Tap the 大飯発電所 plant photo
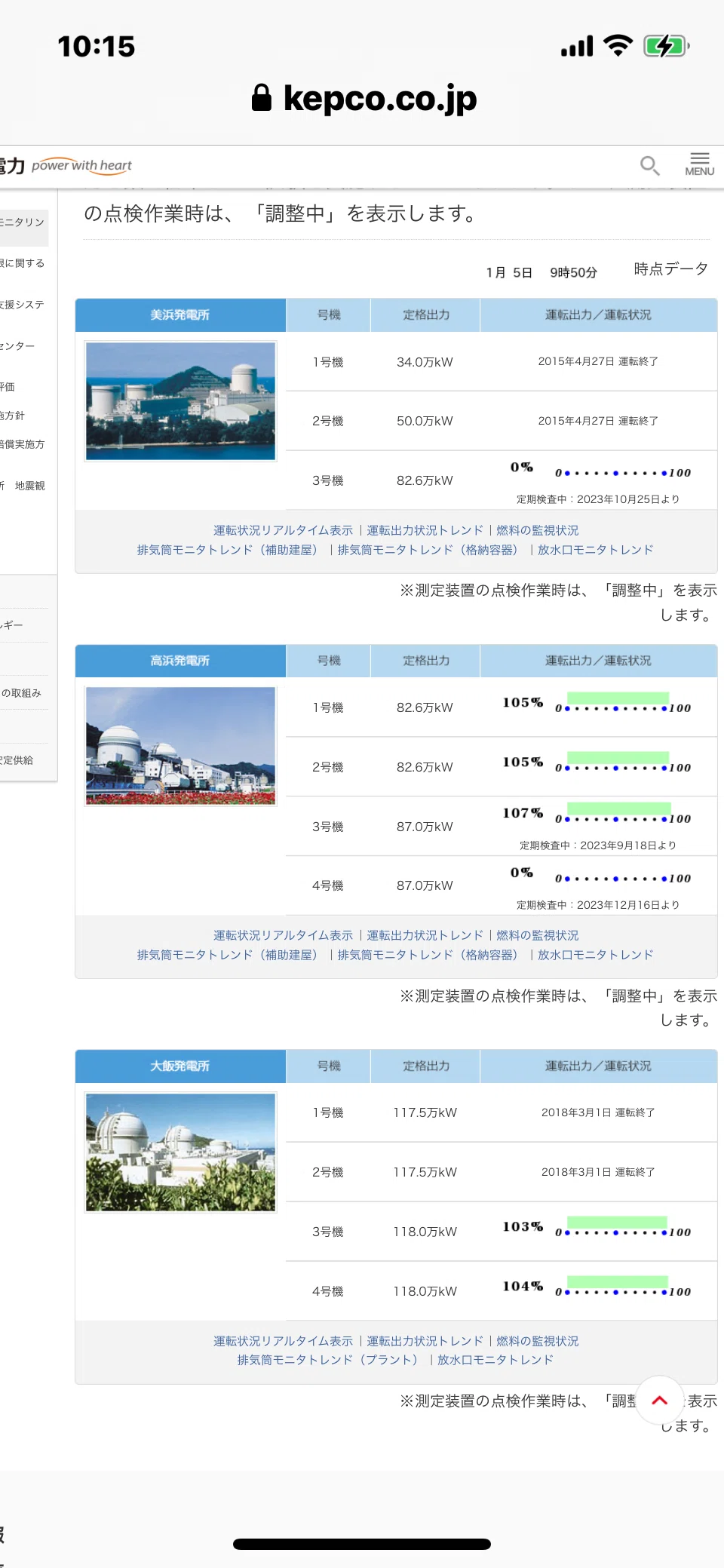 tap(180, 1152)
